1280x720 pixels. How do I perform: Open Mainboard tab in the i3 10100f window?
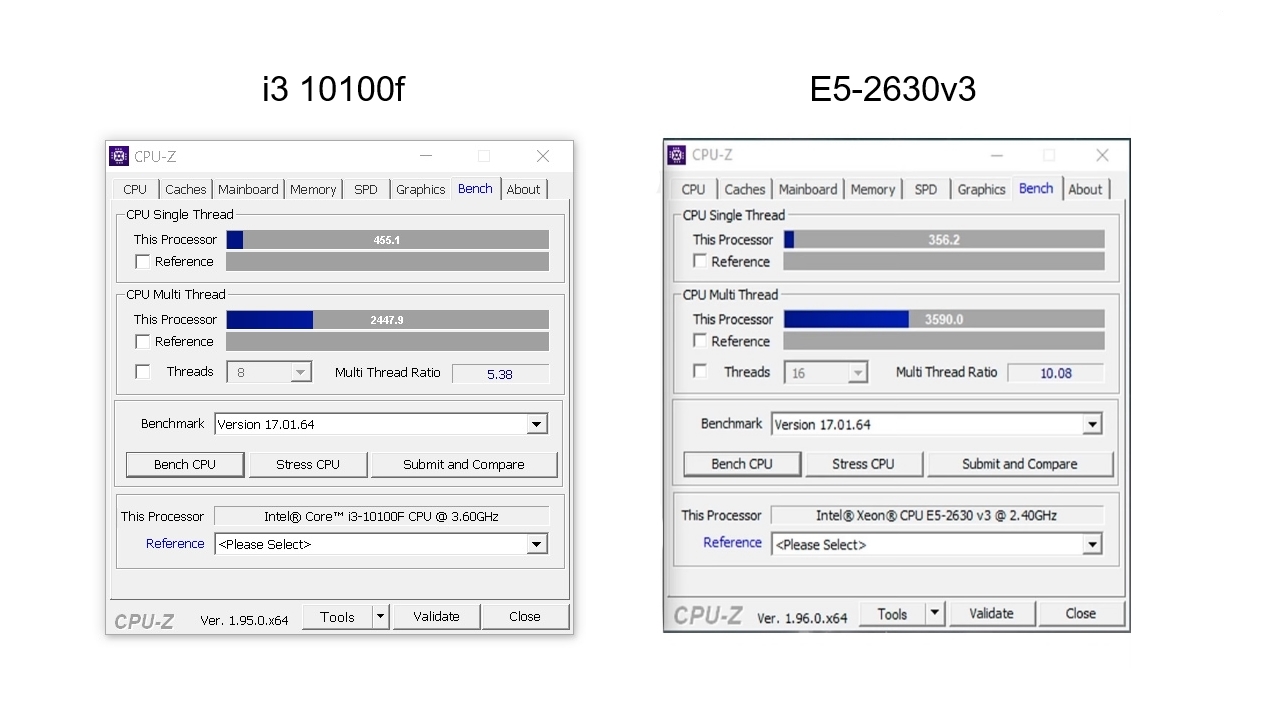[248, 189]
